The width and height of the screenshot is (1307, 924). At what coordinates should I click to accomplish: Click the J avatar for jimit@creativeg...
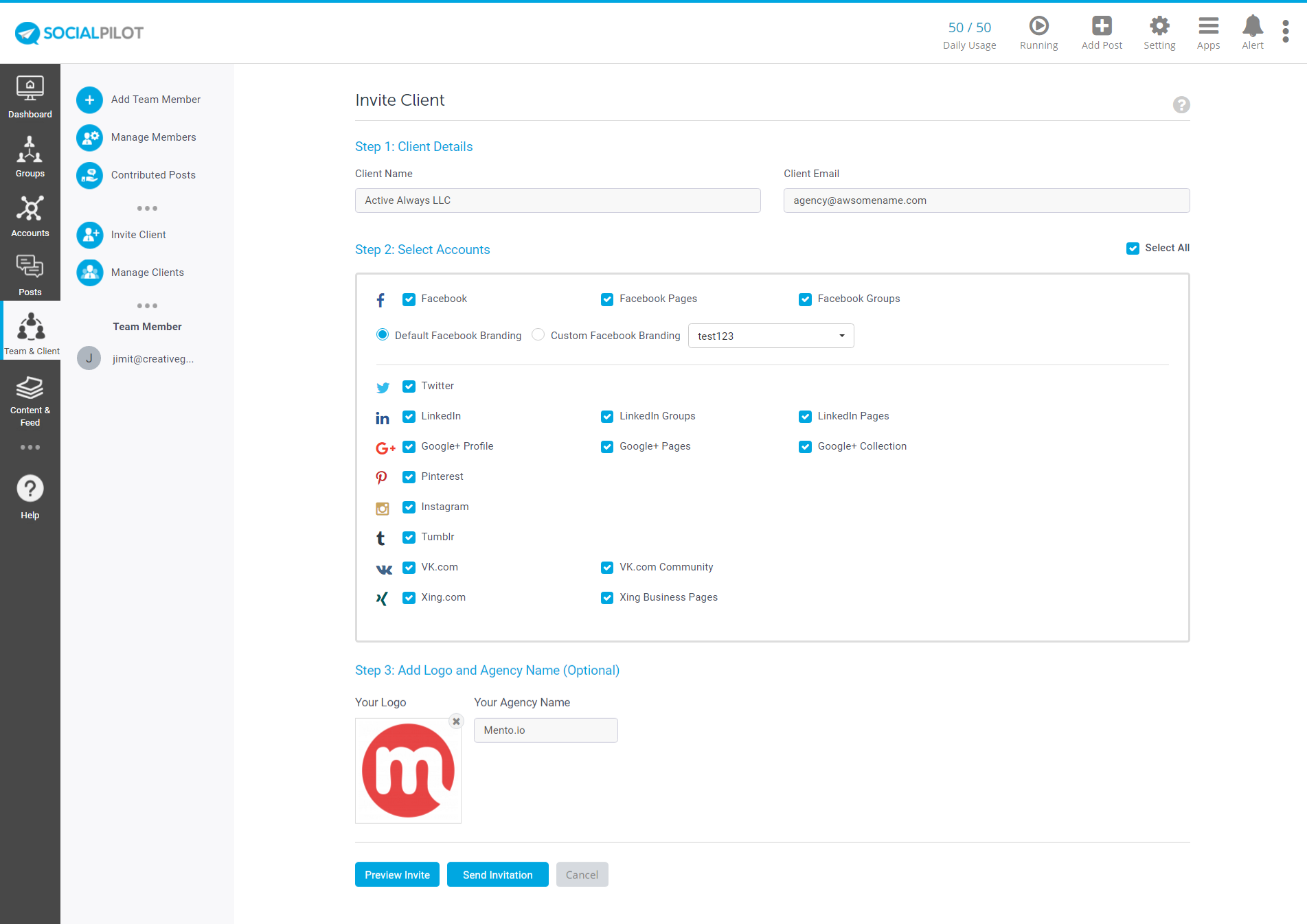tap(89, 358)
